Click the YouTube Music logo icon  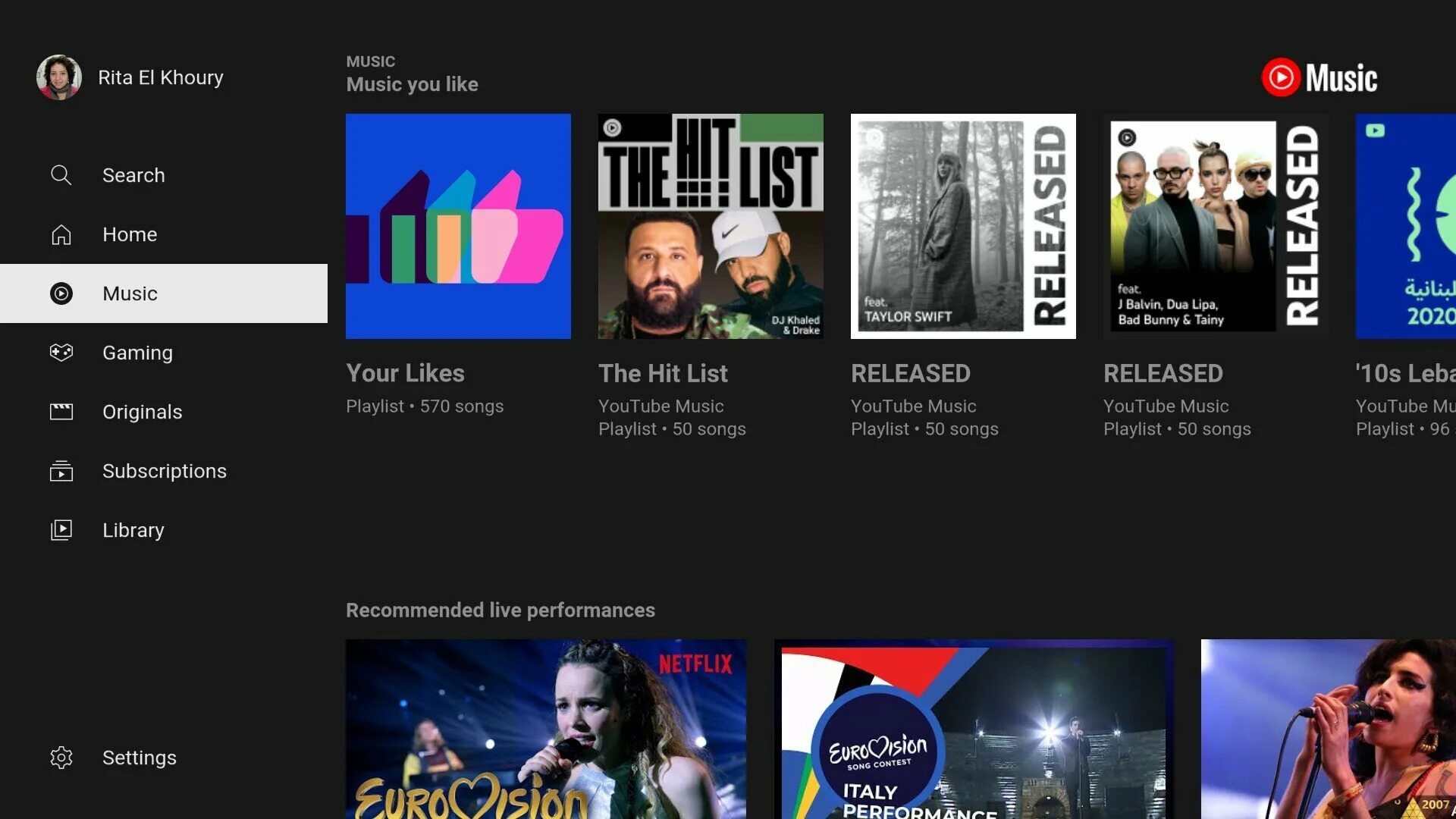tap(1282, 76)
